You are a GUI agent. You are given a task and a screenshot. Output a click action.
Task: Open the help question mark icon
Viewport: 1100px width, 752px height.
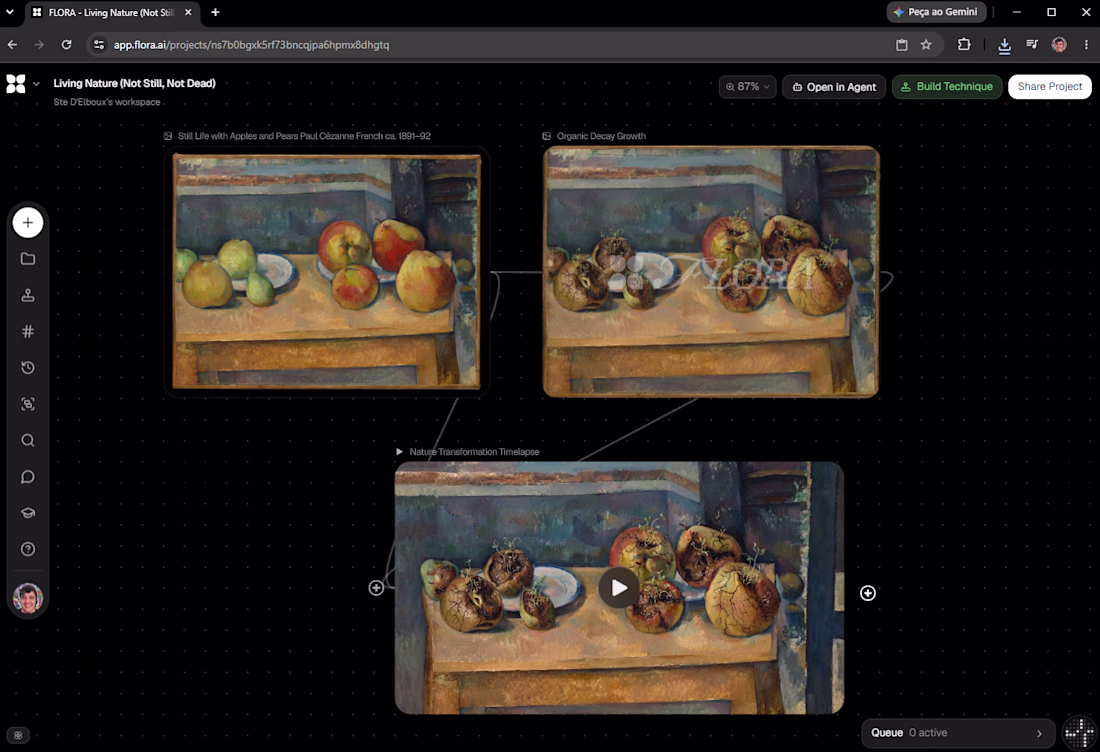point(28,549)
